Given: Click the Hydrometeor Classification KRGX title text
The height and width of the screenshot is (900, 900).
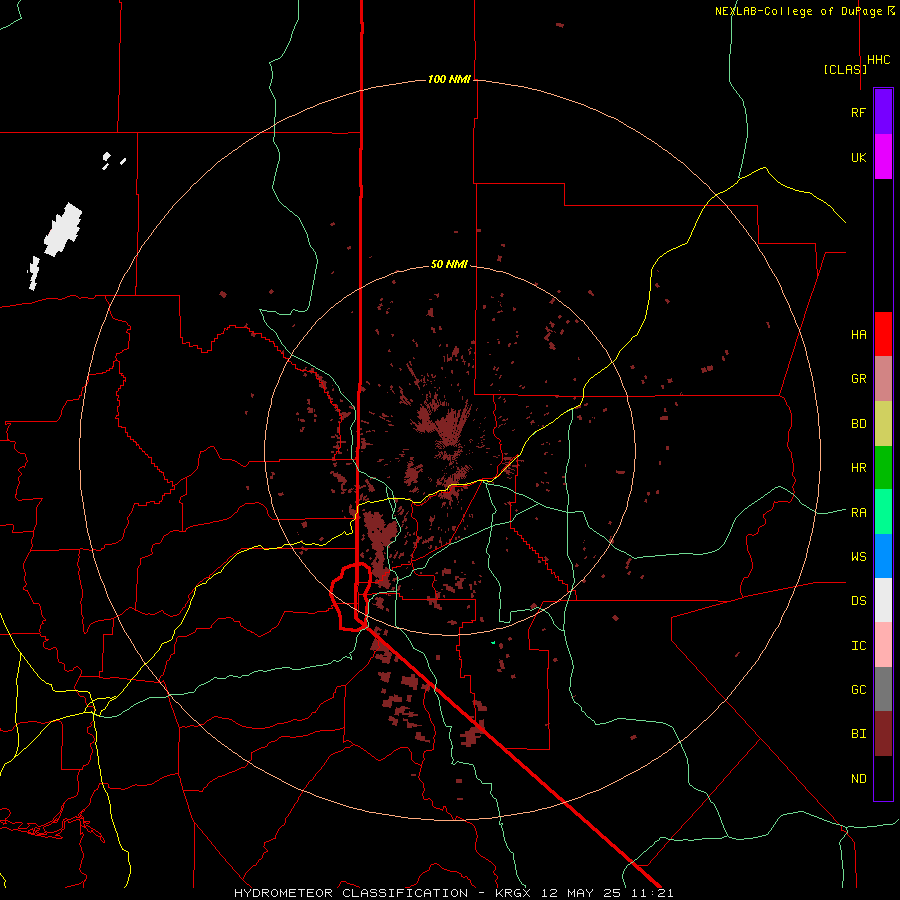Looking at the screenshot, I should (x=453, y=893).
